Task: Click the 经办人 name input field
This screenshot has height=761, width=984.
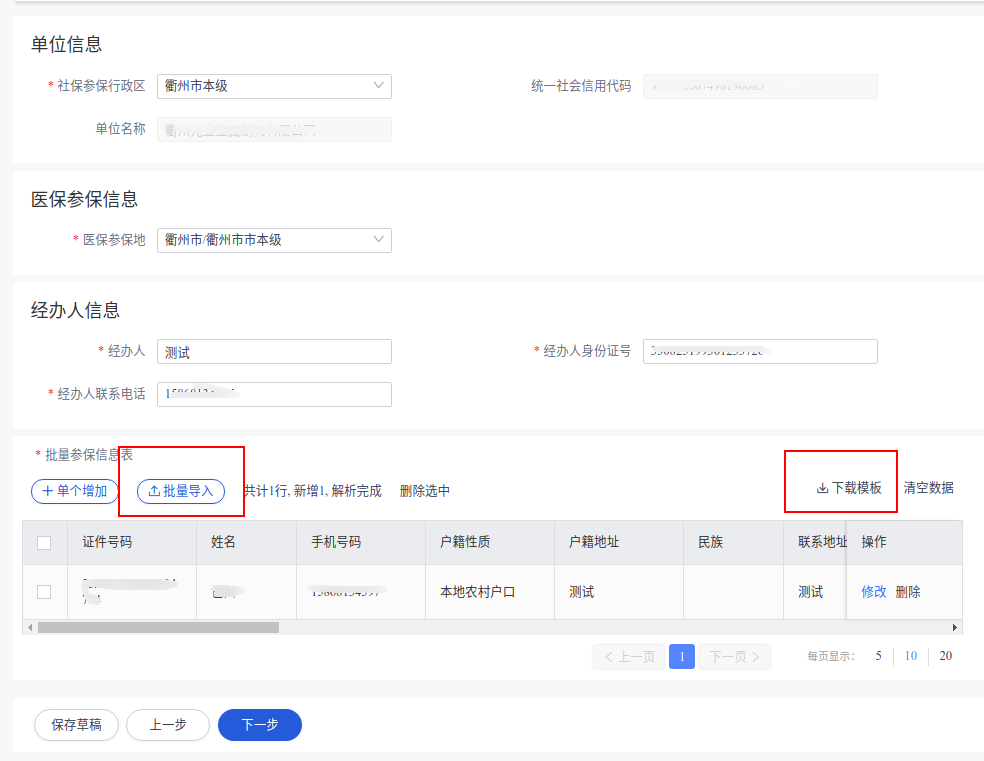Action: point(274,352)
